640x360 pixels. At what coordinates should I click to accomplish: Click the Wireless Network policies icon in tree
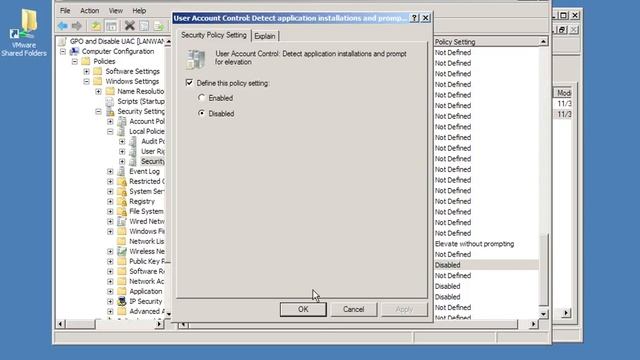click(x=122, y=251)
